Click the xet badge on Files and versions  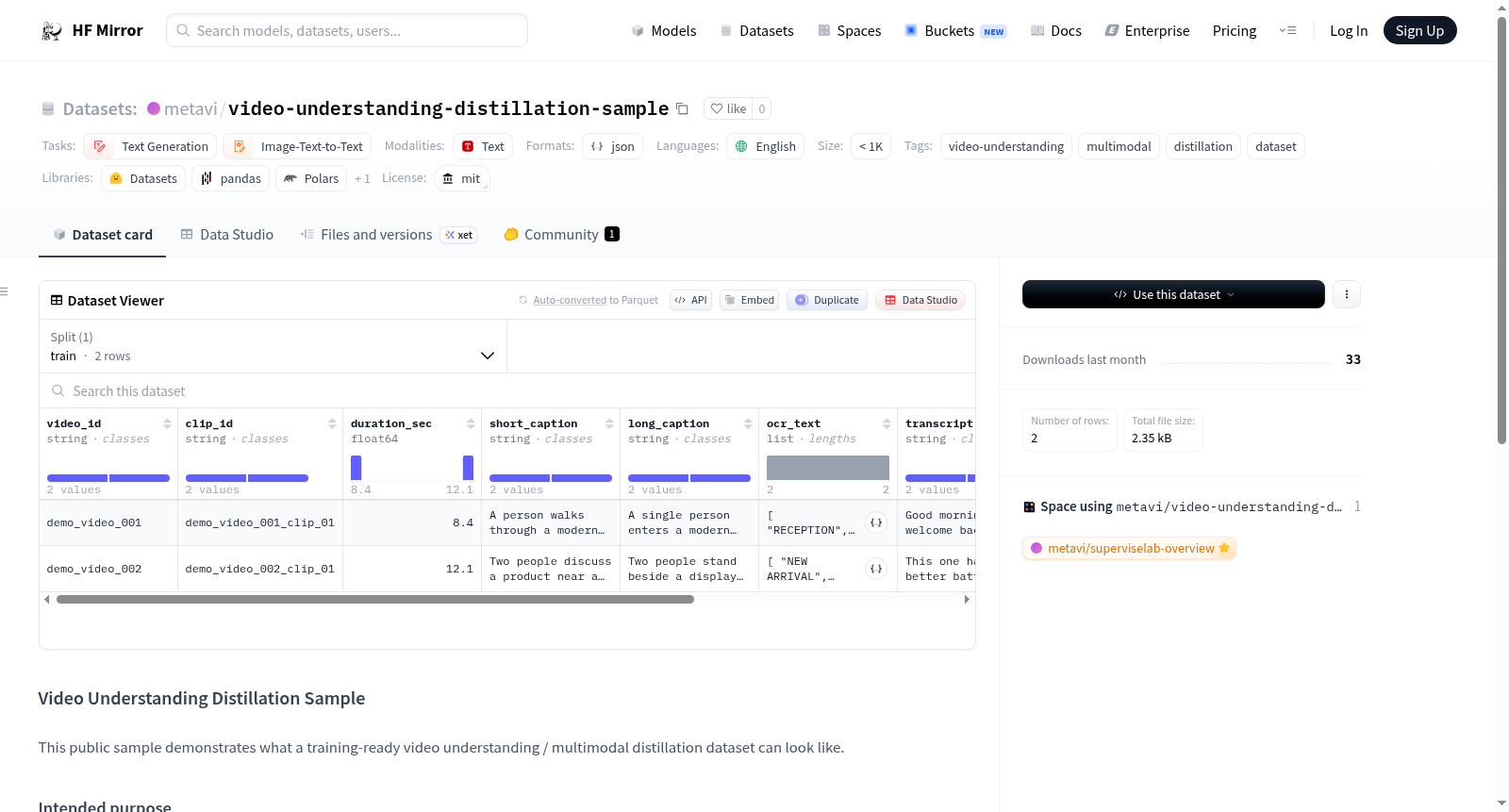click(459, 235)
